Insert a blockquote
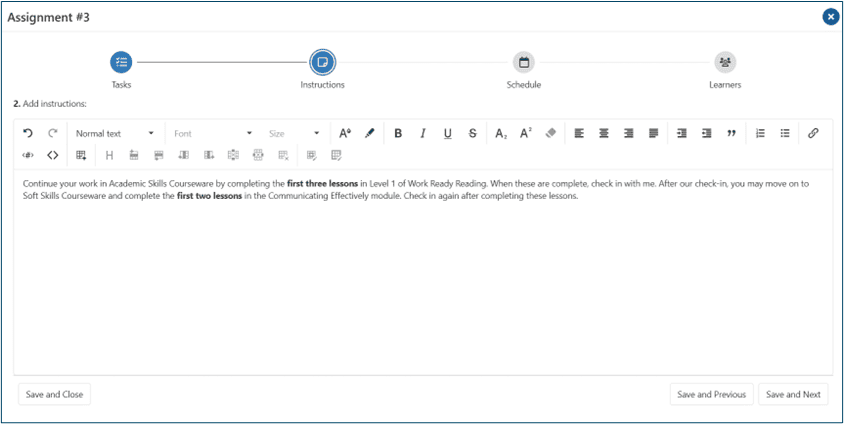The width and height of the screenshot is (844, 424). coord(732,133)
